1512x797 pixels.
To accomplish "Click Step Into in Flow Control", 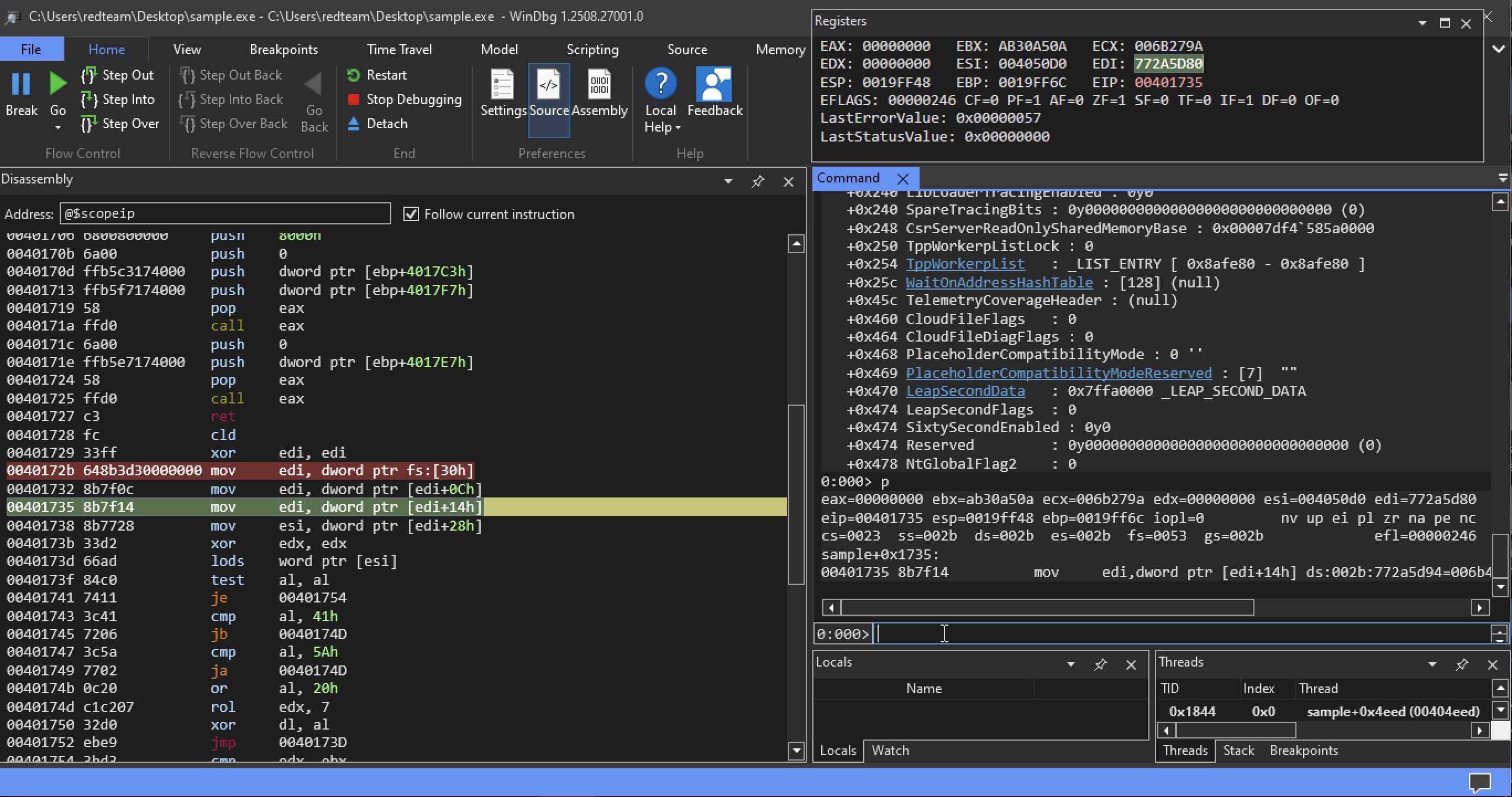I will pos(117,100).
